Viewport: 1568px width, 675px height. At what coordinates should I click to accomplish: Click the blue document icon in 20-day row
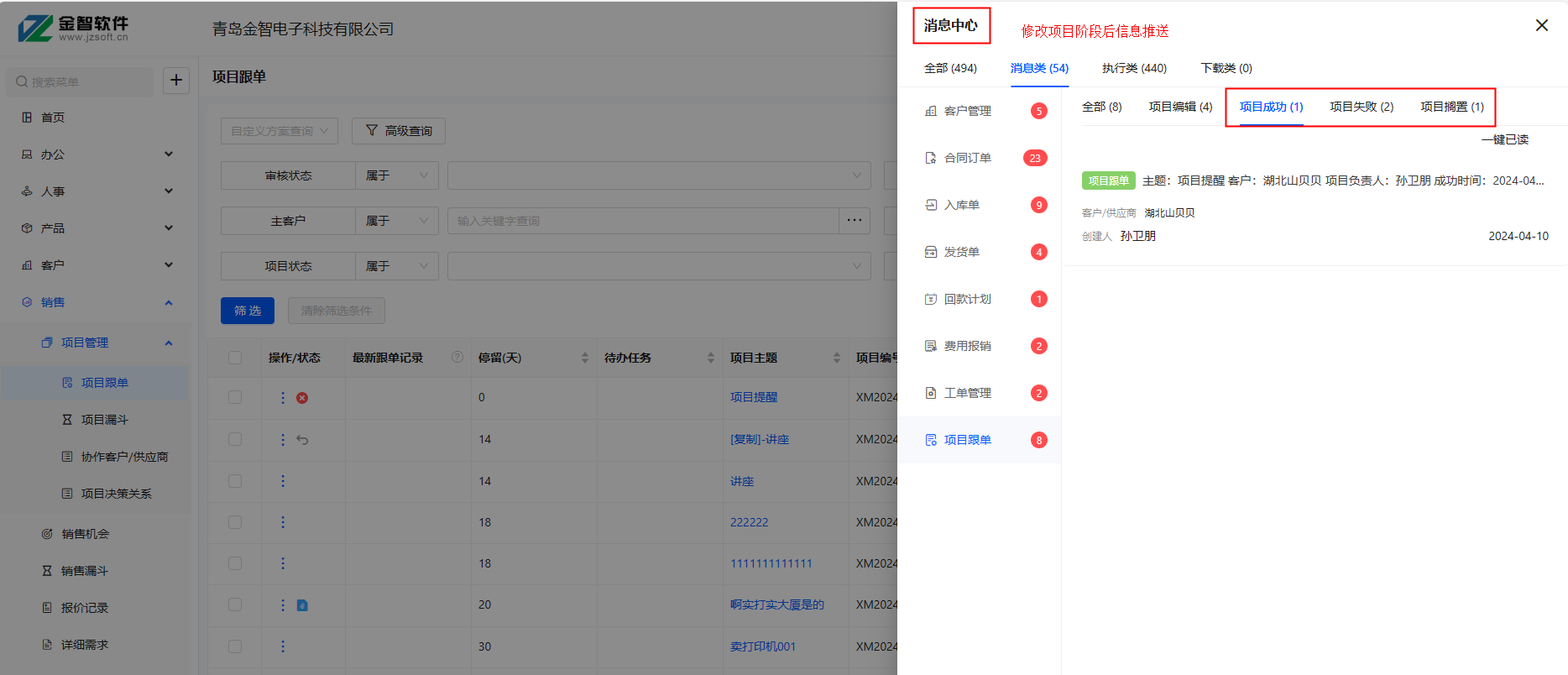click(302, 605)
